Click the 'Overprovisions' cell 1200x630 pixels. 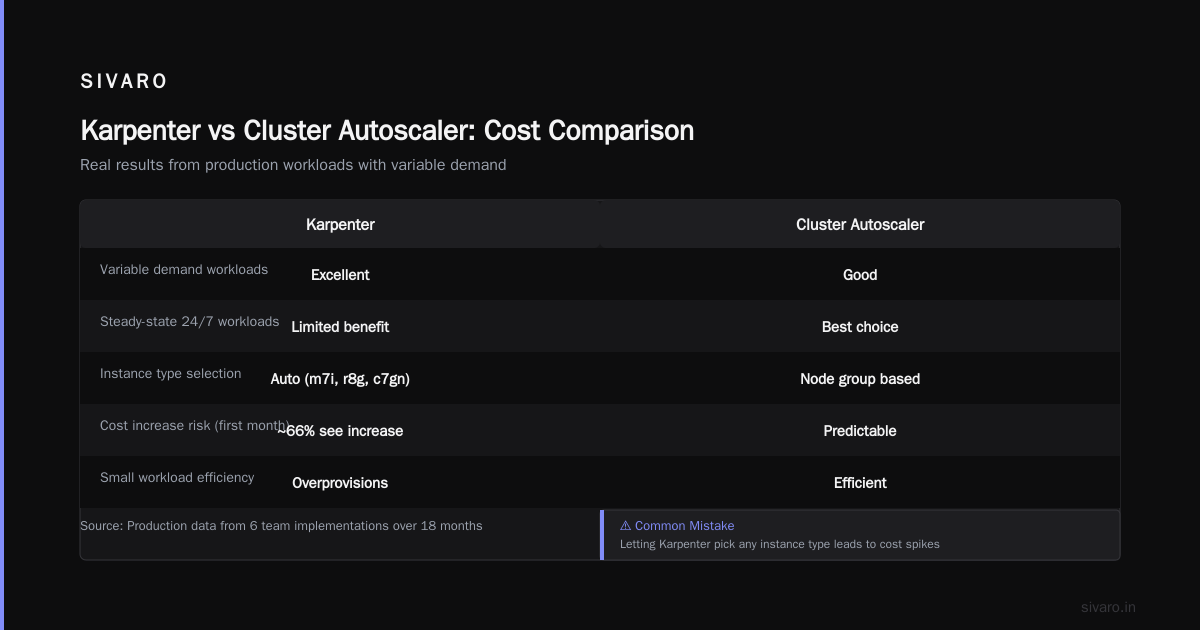pos(340,483)
